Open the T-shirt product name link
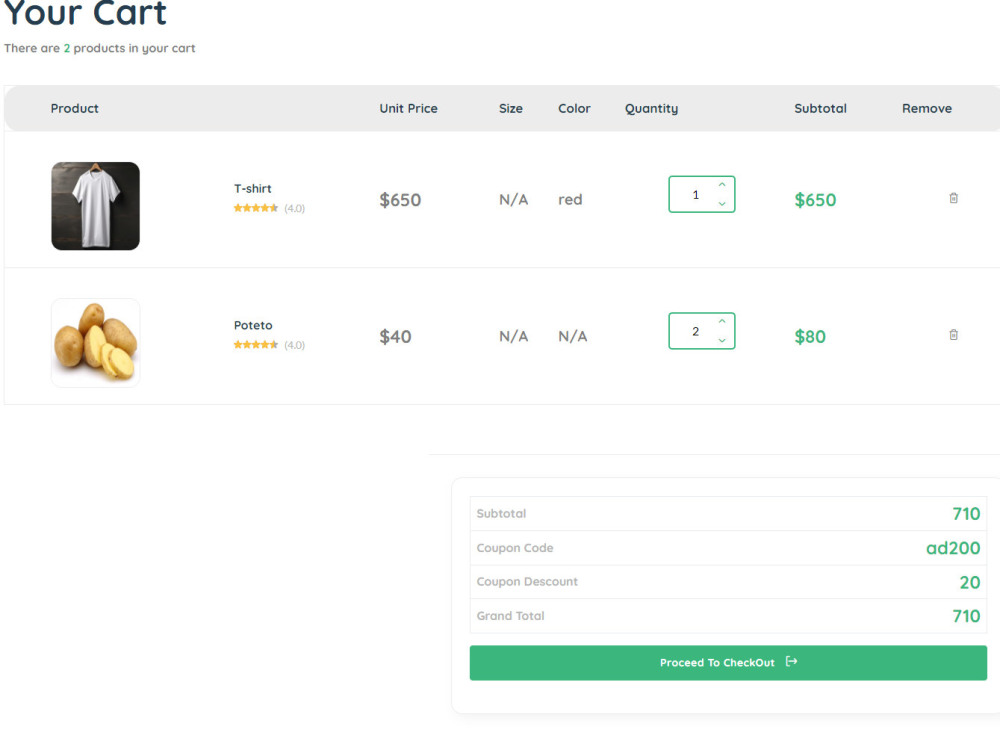Viewport: 1000px width, 750px height. coord(253,189)
